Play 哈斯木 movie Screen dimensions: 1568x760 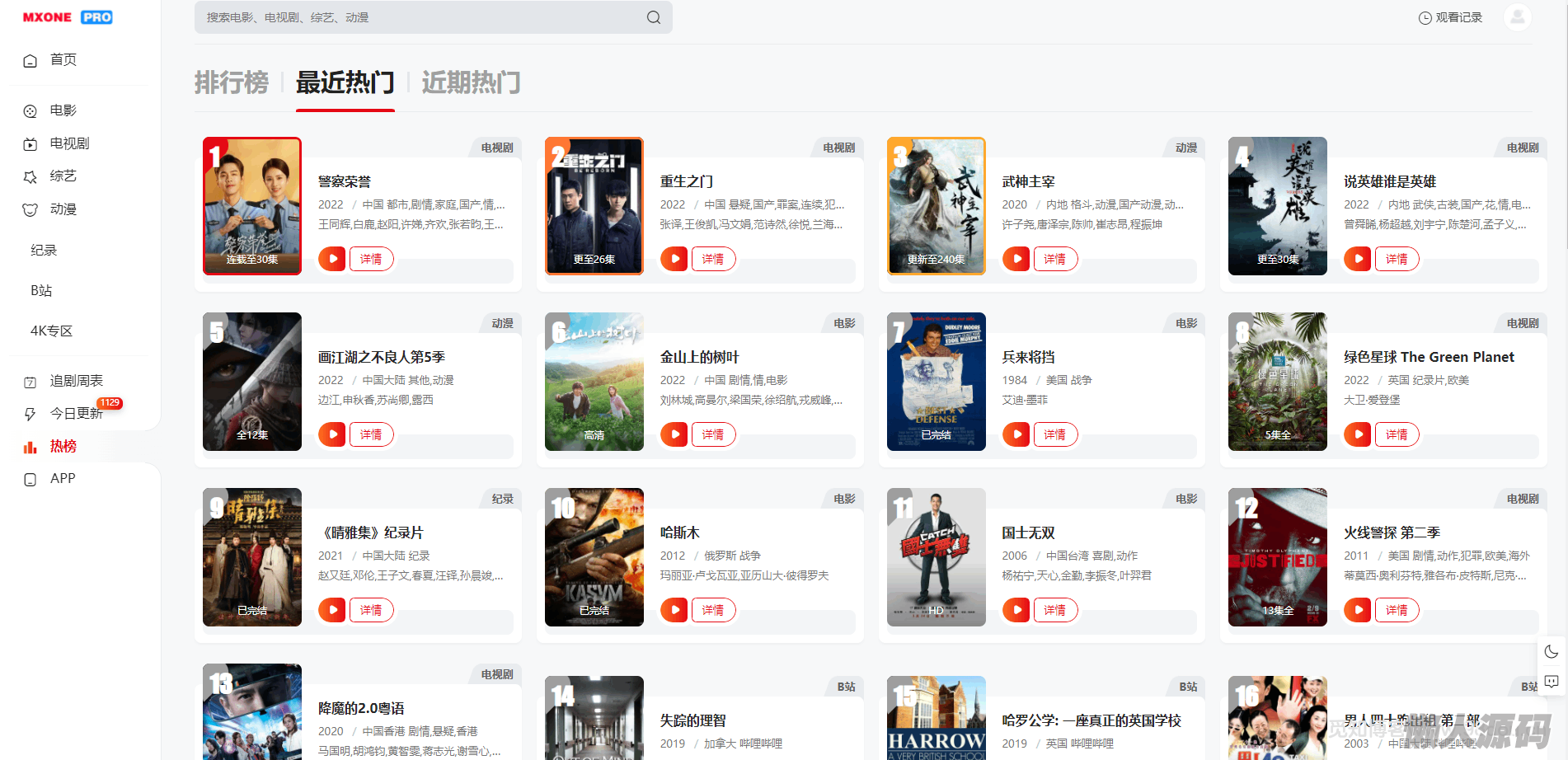674,610
